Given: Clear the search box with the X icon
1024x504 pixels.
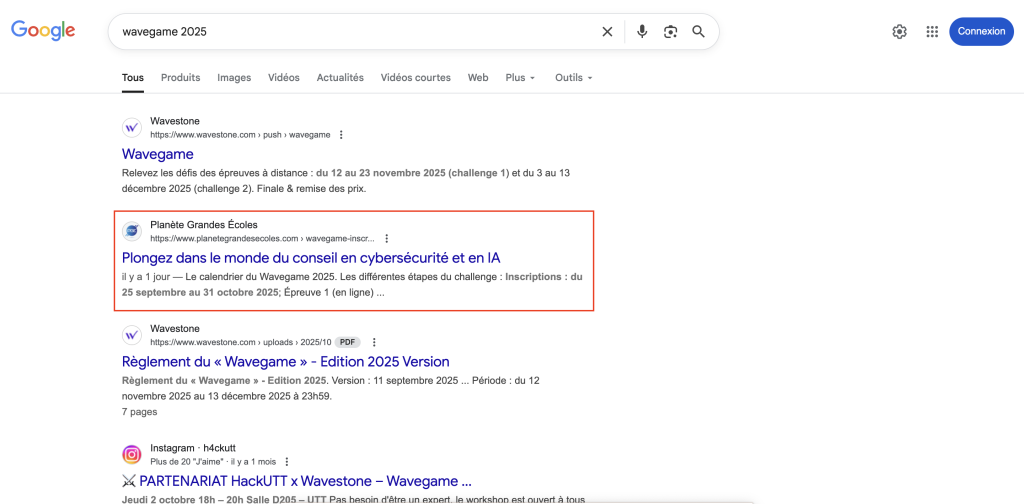Looking at the screenshot, I should (607, 31).
